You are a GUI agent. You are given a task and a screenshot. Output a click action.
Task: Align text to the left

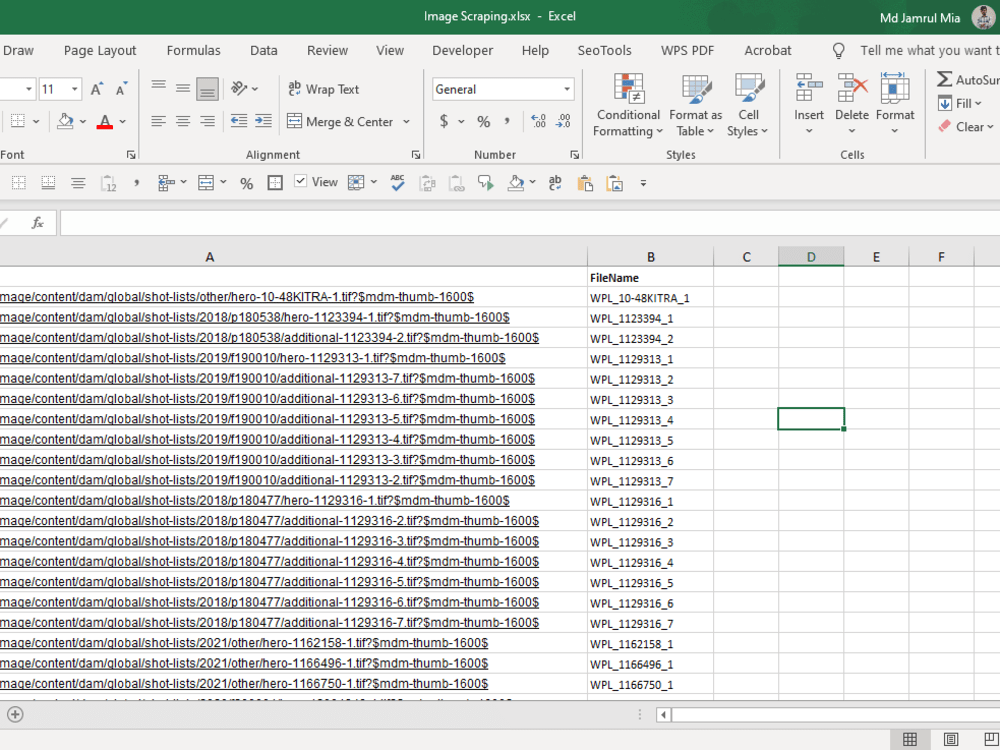[x=159, y=121]
